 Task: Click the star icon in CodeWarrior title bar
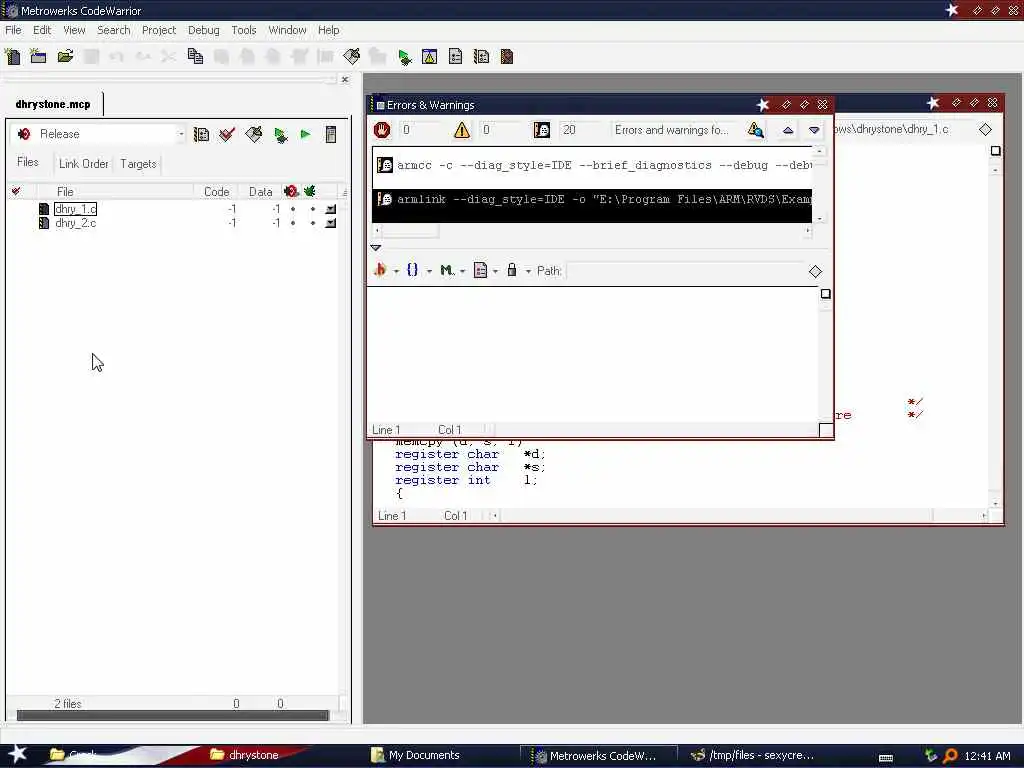click(x=952, y=10)
